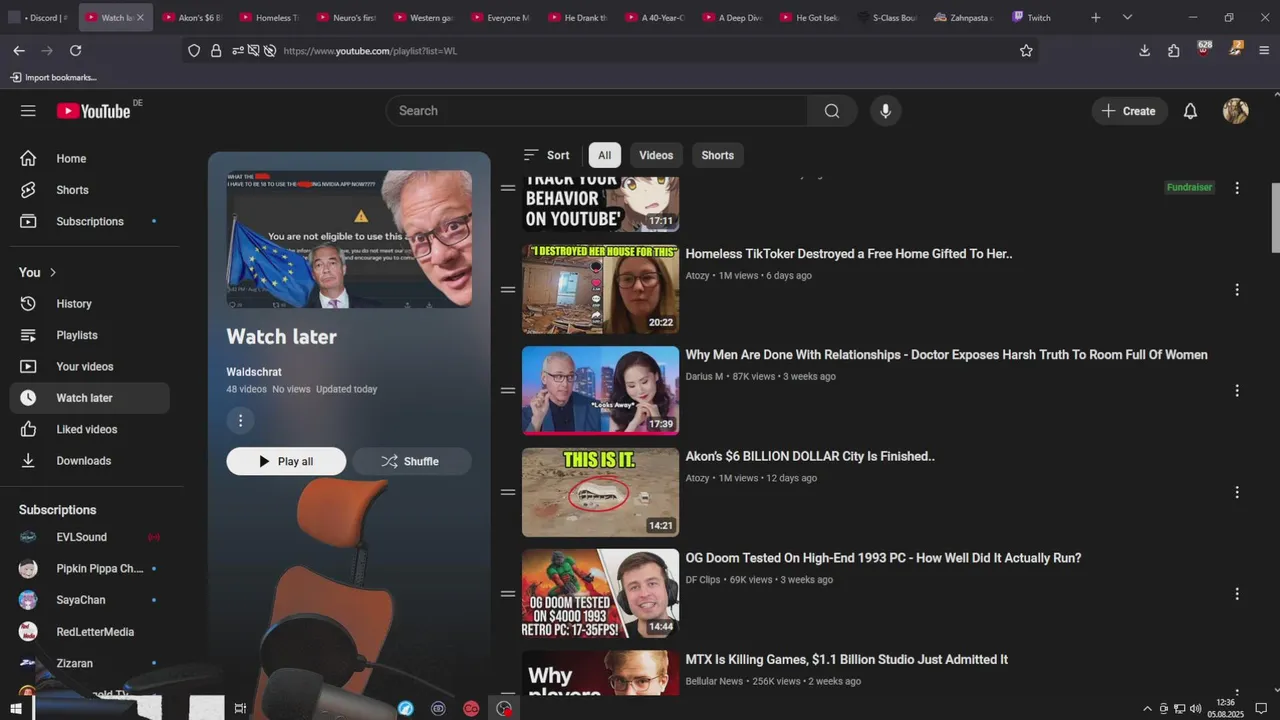The image size is (1280, 720).
Task: Open the tracking protection shield
Action: click(194, 50)
